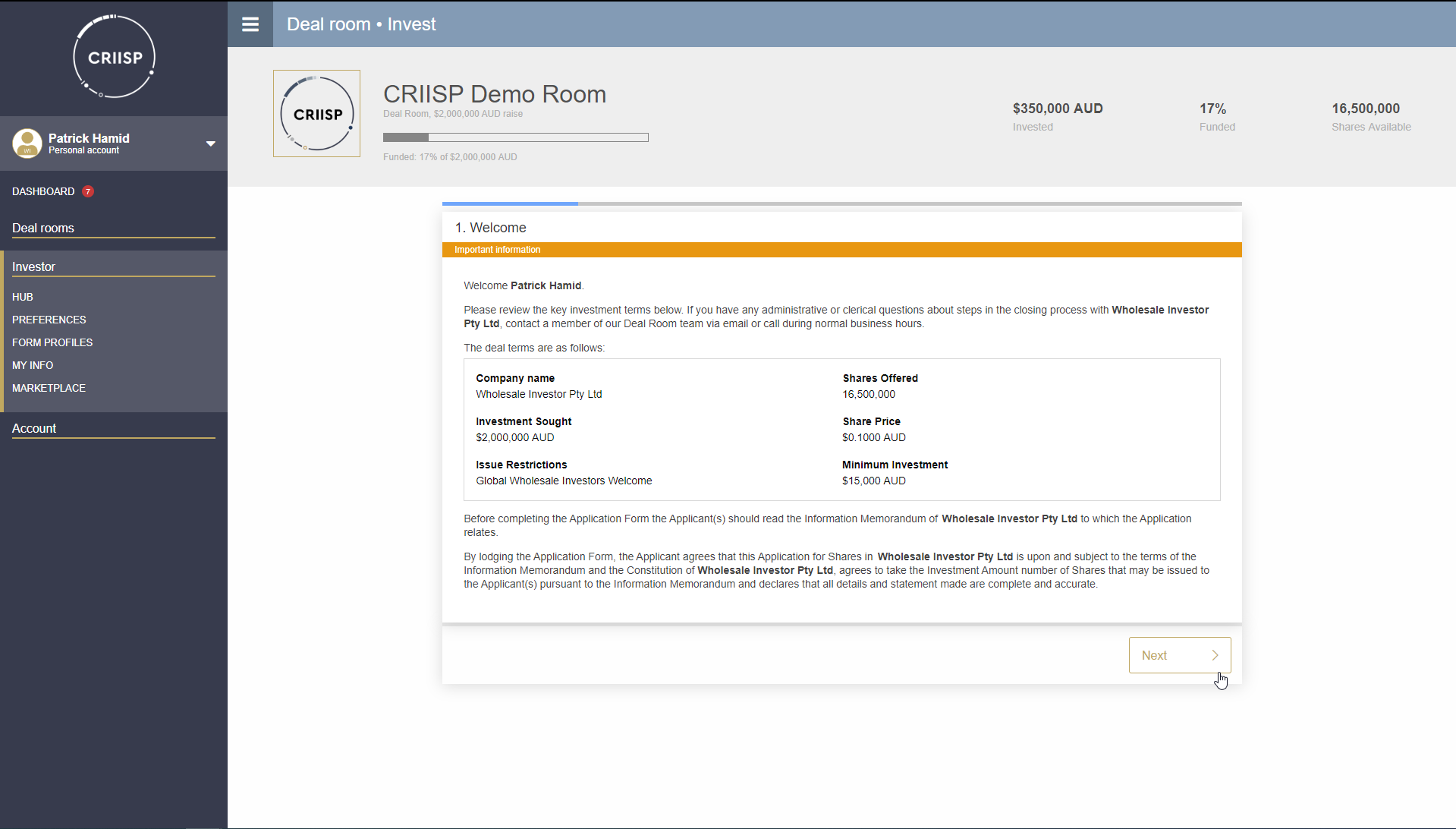Click the '$2,000,000 AUD' investment sought value
This screenshot has height=829, width=1456.
(515, 437)
